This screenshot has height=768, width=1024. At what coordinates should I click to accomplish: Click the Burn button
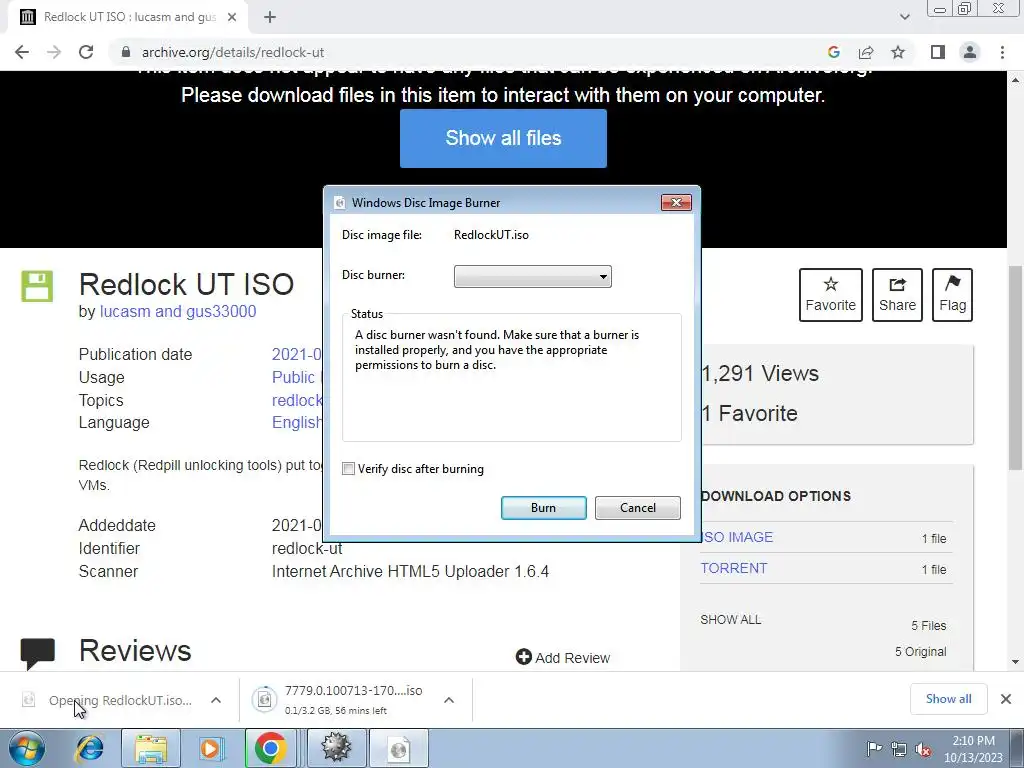tap(543, 507)
